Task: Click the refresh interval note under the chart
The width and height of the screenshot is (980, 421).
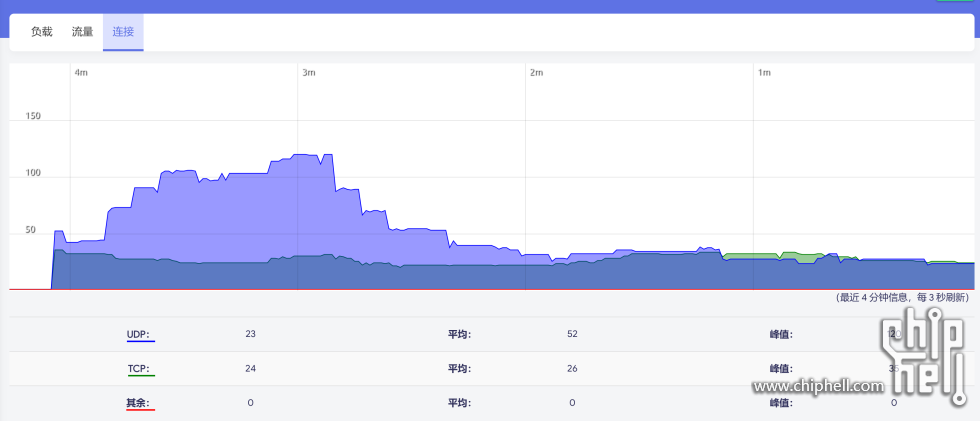Action: point(902,298)
